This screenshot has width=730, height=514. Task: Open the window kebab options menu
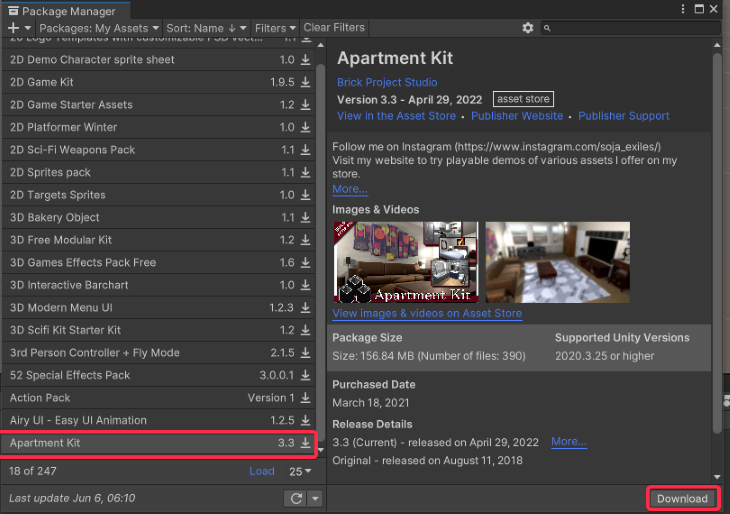click(x=683, y=9)
